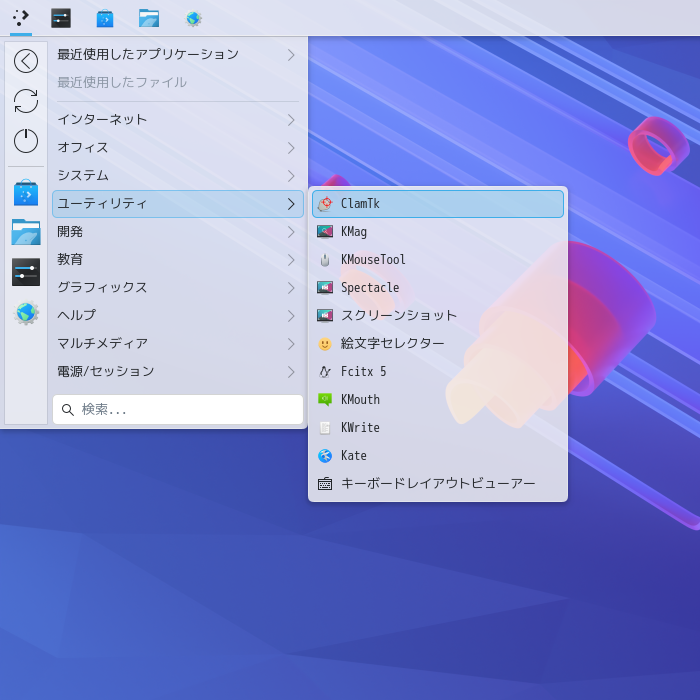Click the Spectacle screenshot icon

pyautogui.click(x=325, y=288)
